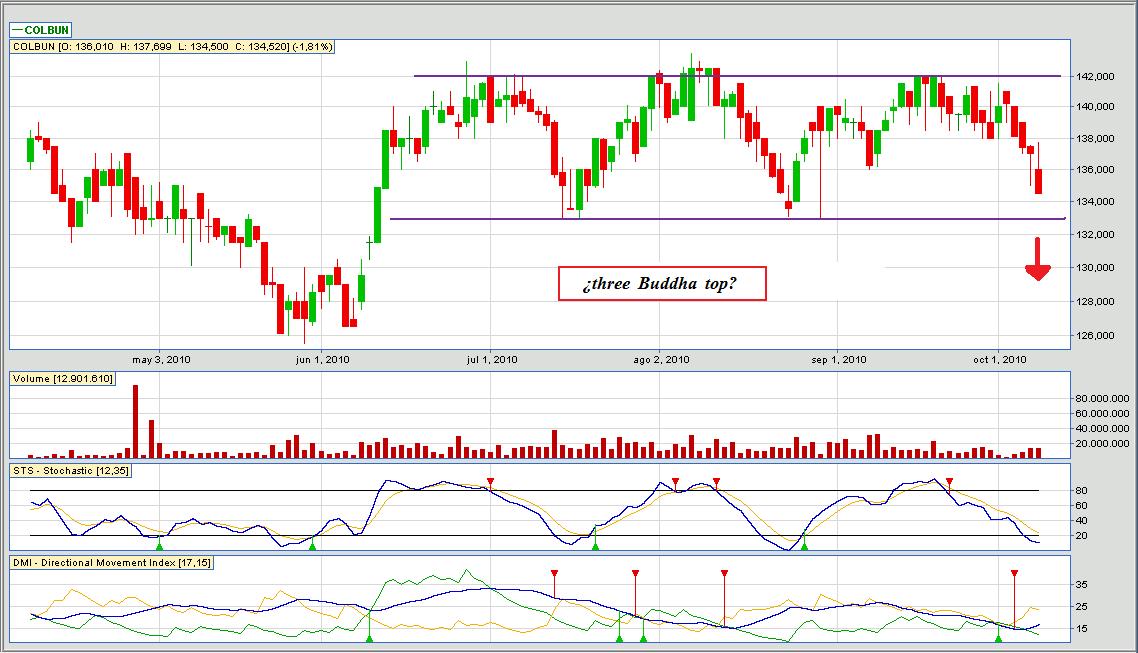Select the jun 1, 2010 date label
The height and width of the screenshot is (653, 1138).
click(x=323, y=359)
